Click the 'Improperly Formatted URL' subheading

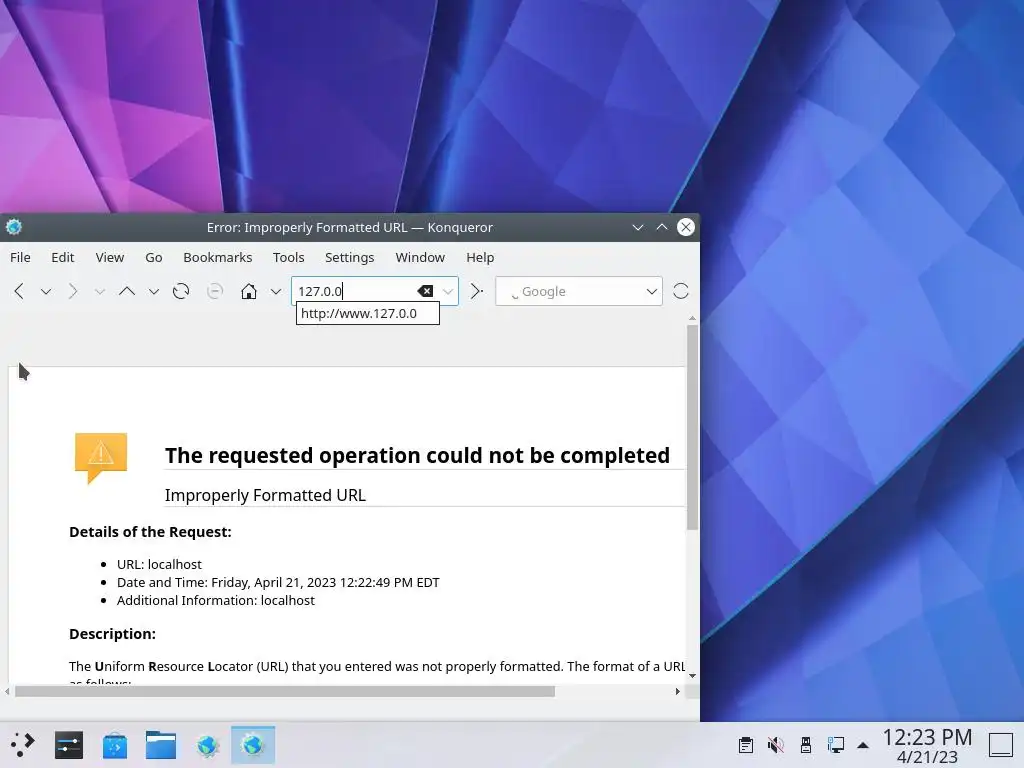pos(265,495)
